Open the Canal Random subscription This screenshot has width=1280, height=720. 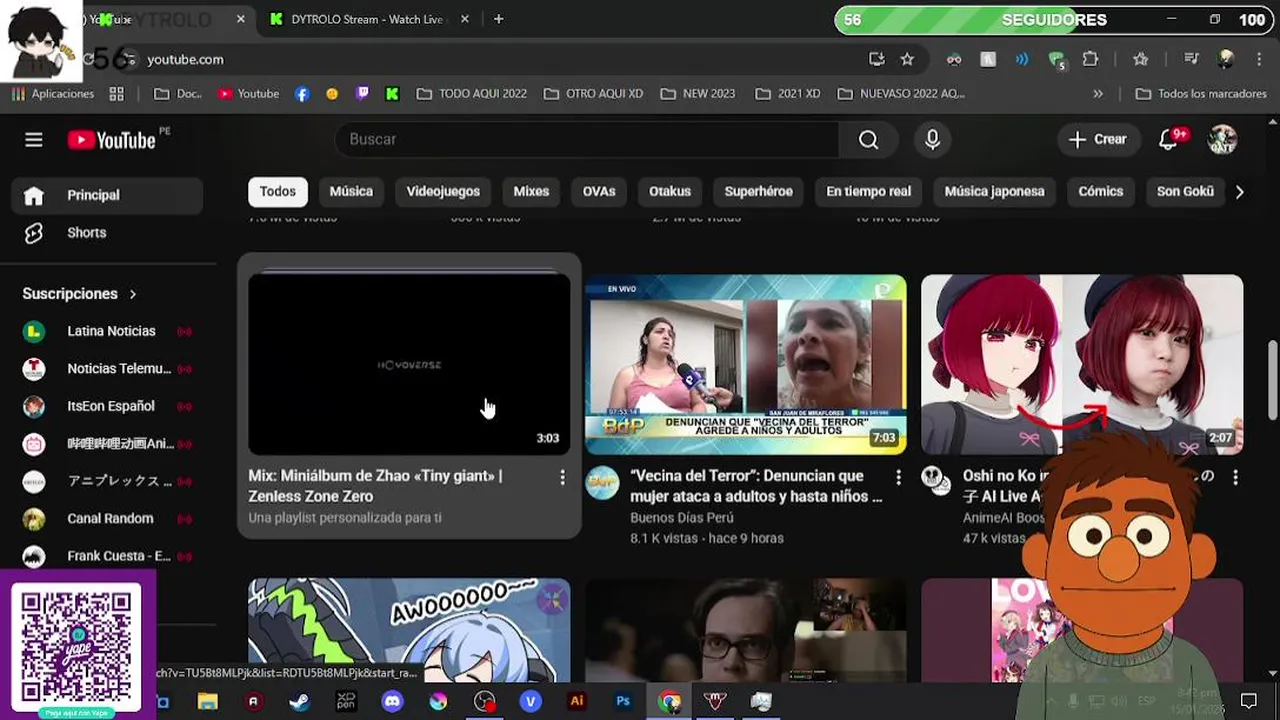pos(107,519)
